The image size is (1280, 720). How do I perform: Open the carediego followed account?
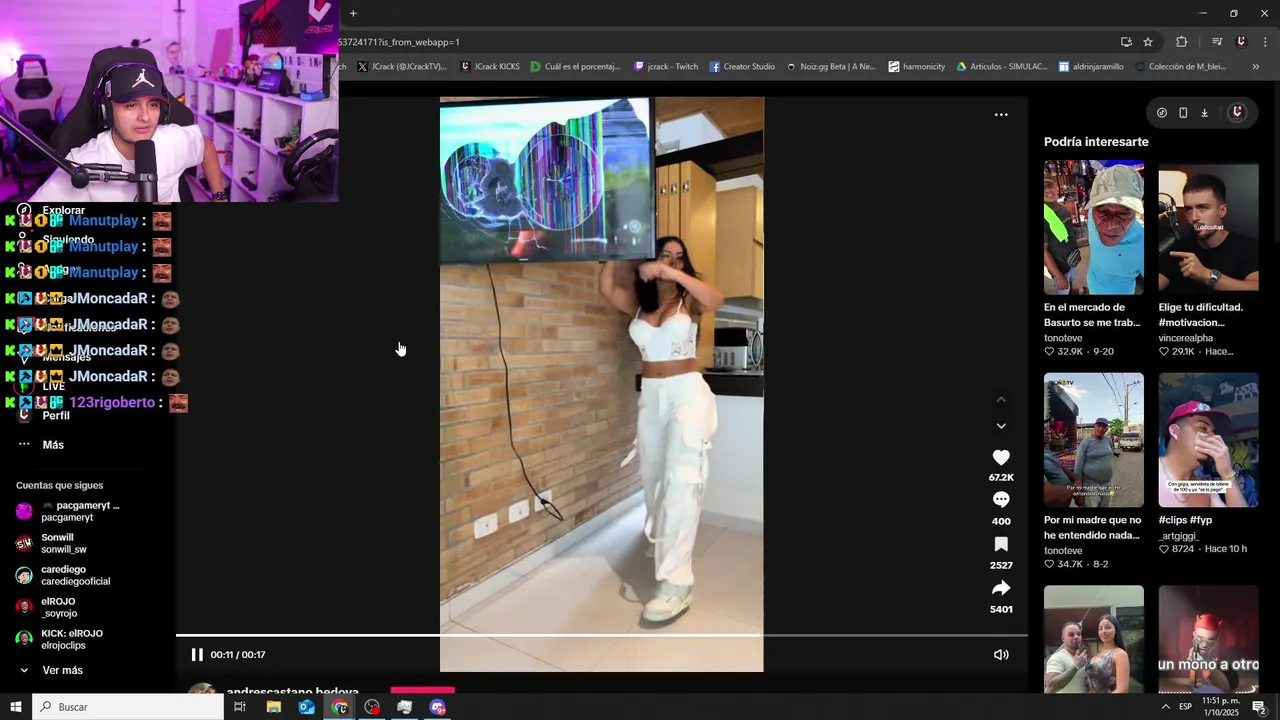click(x=62, y=575)
